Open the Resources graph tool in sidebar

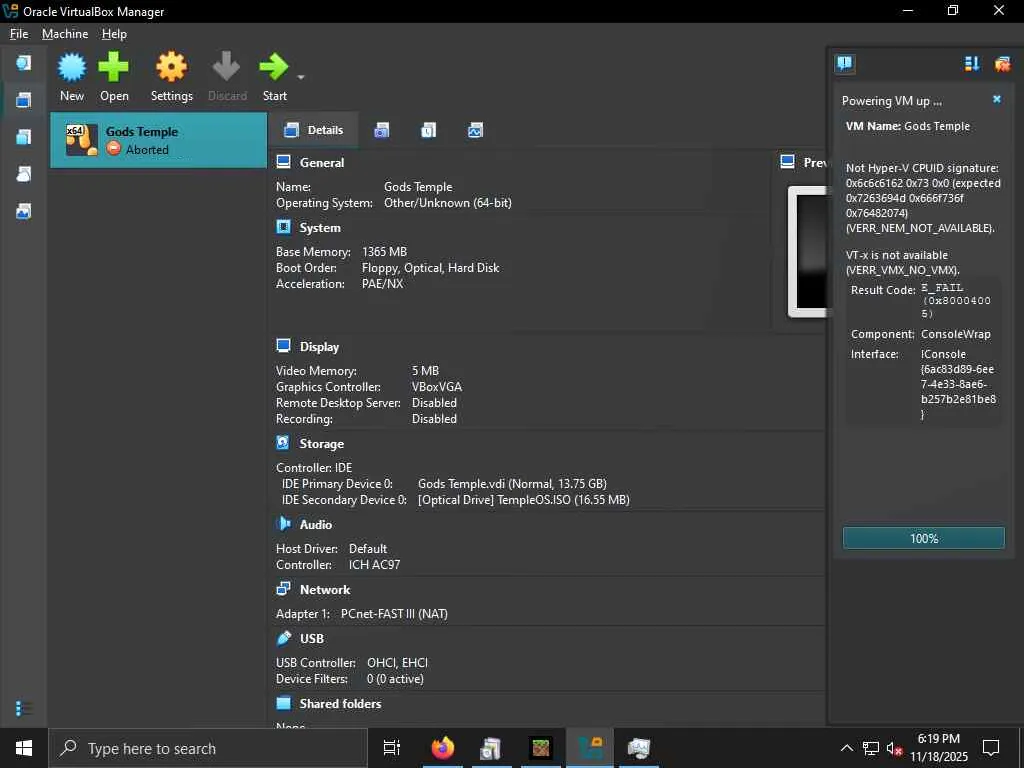point(24,211)
